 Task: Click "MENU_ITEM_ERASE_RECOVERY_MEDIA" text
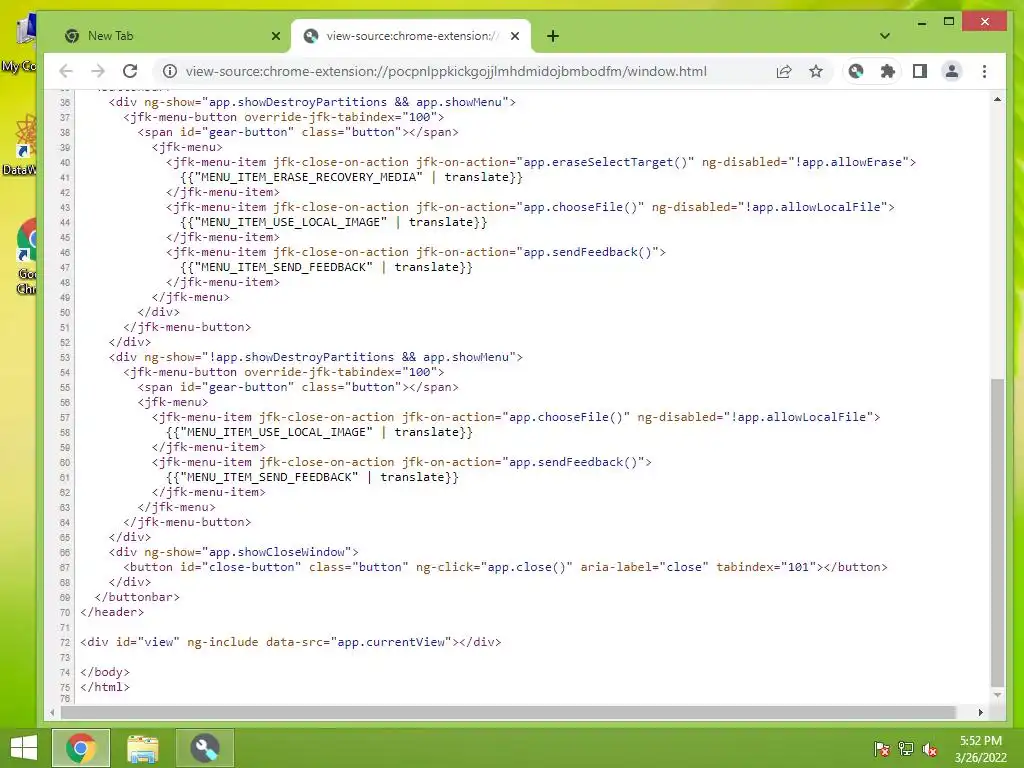(x=308, y=177)
